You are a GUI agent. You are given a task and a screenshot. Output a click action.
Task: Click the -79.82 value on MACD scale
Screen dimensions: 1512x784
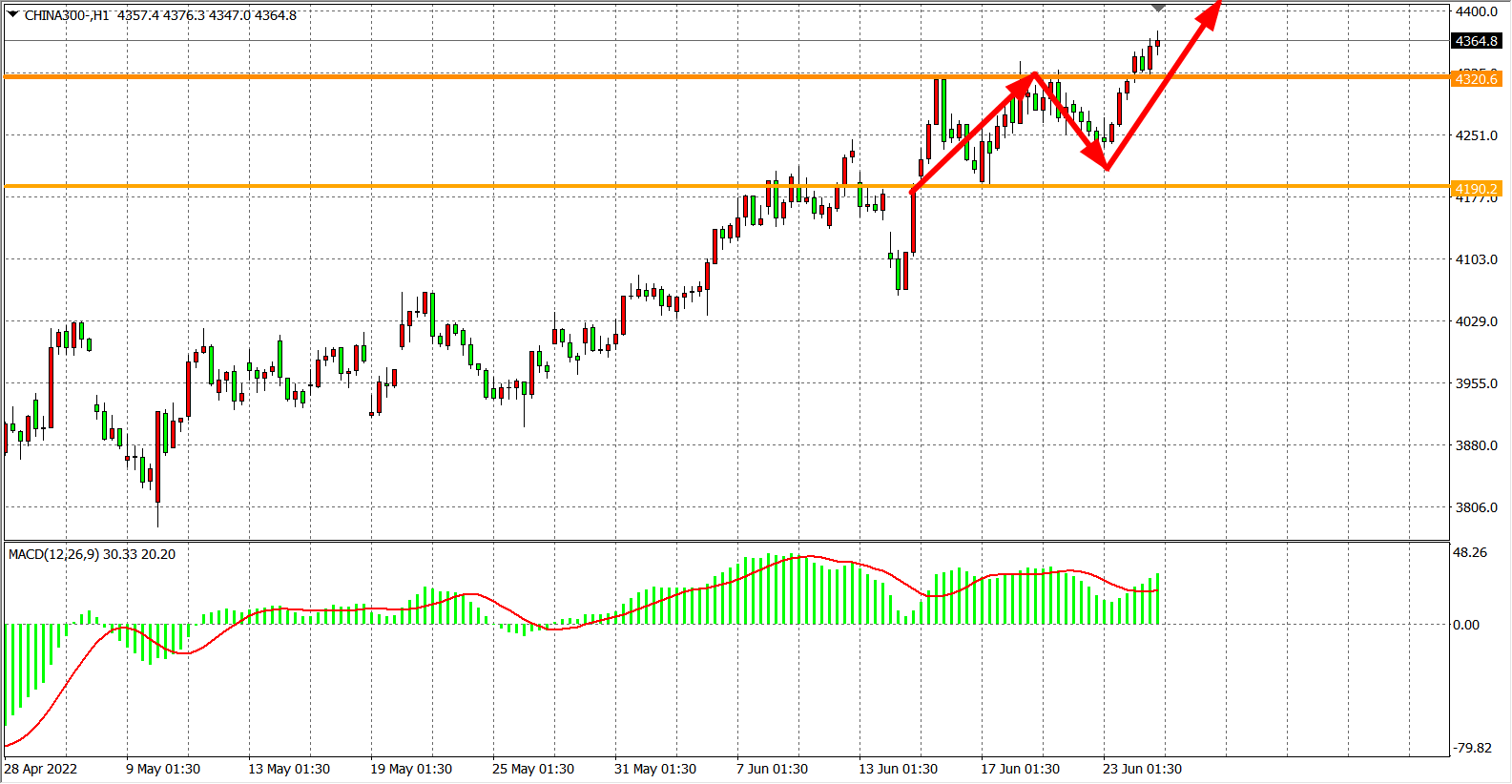(1471, 748)
